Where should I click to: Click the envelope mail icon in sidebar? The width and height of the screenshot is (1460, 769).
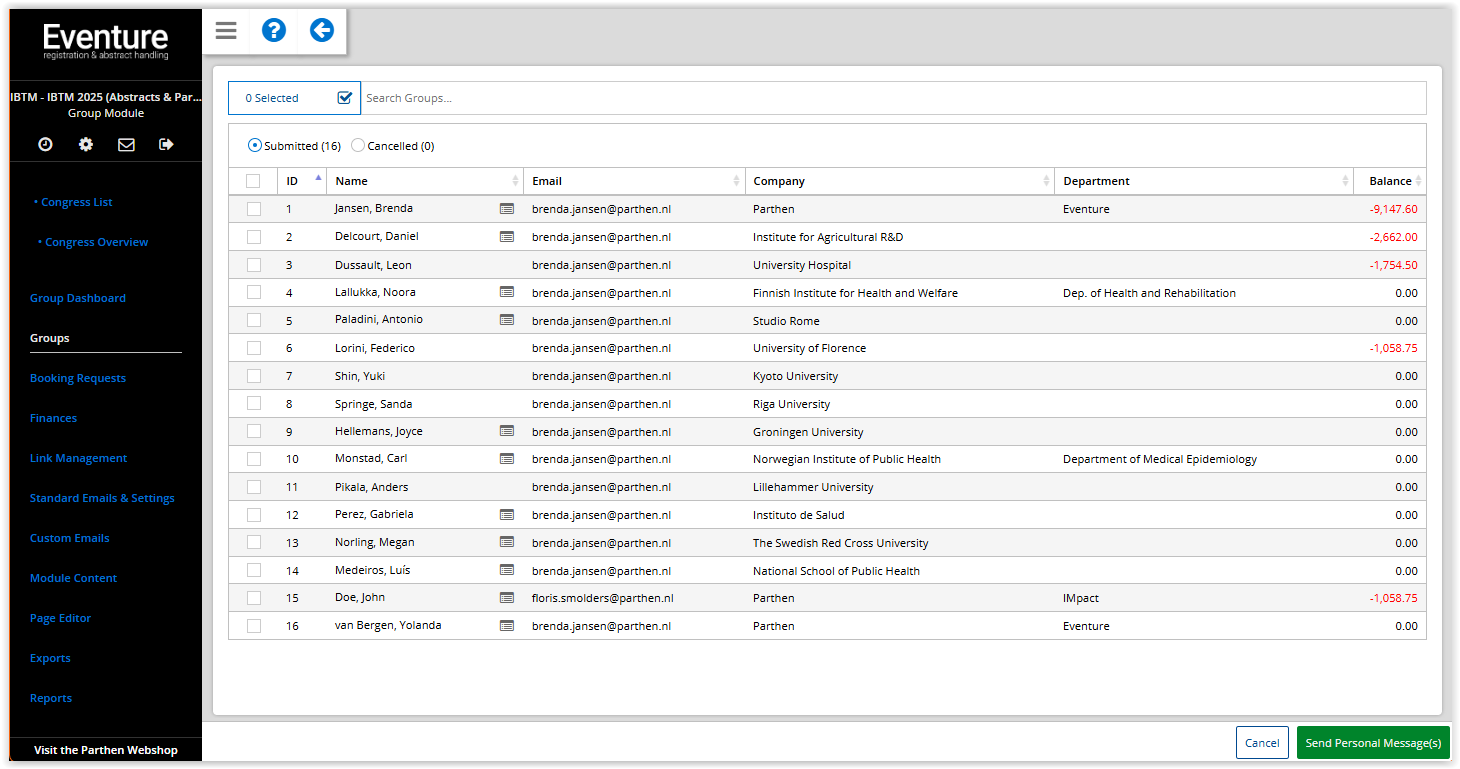126,144
